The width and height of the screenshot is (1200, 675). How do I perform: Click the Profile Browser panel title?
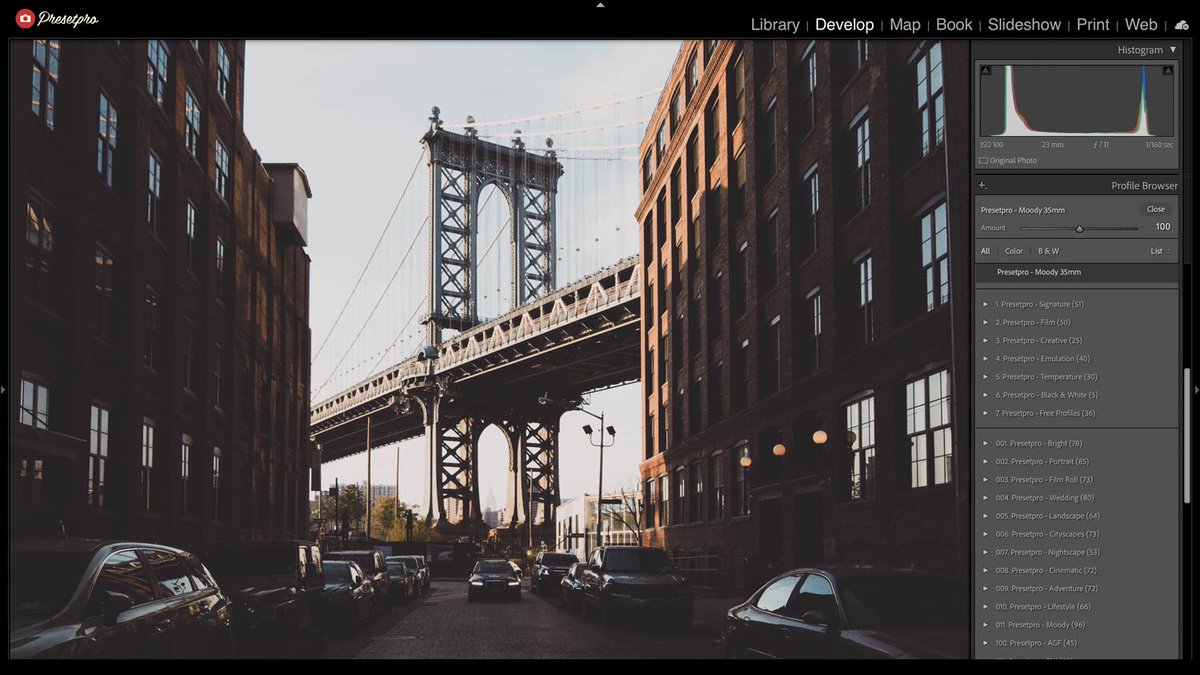coord(1144,186)
